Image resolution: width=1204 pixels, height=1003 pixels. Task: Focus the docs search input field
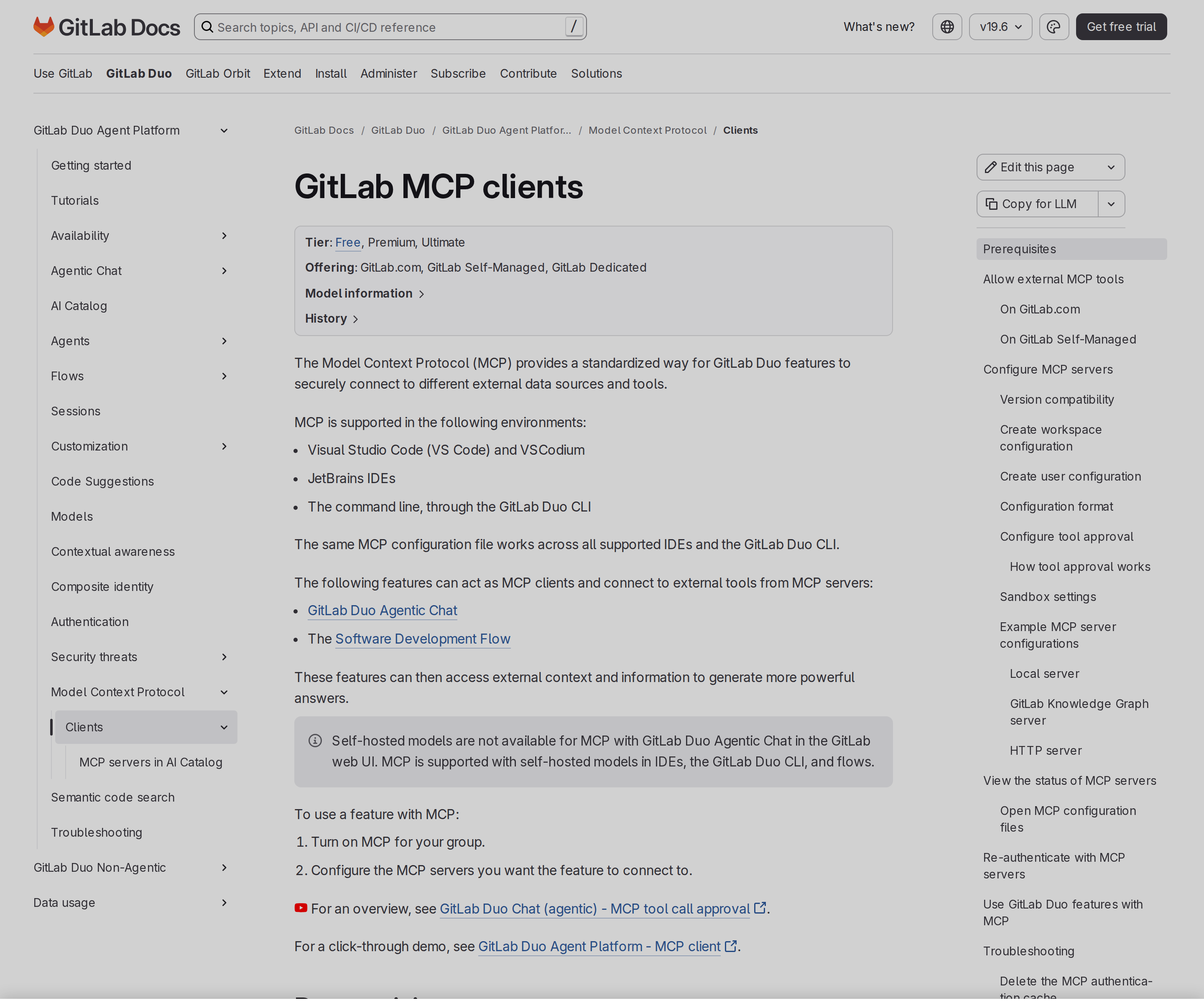pyautogui.click(x=390, y=27)
